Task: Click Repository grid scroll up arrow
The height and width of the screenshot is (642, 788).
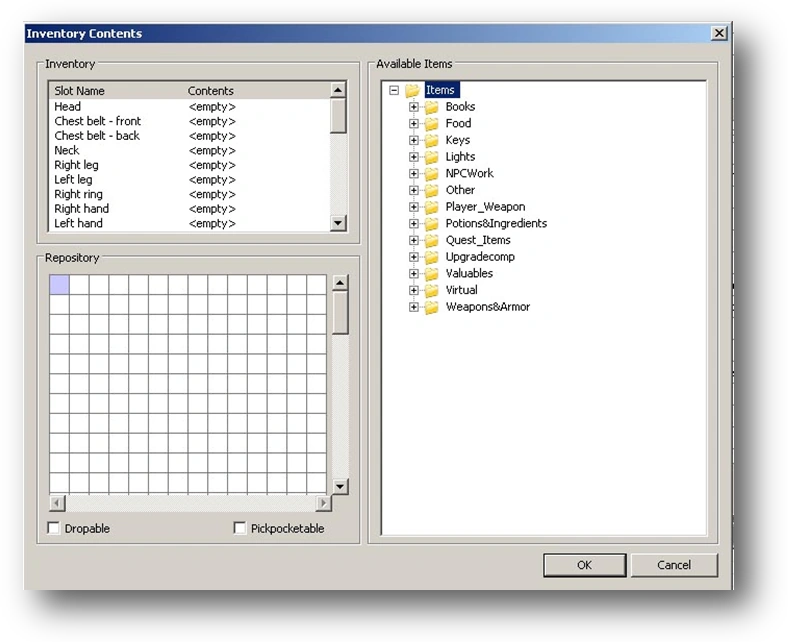Action: [340, 283]
